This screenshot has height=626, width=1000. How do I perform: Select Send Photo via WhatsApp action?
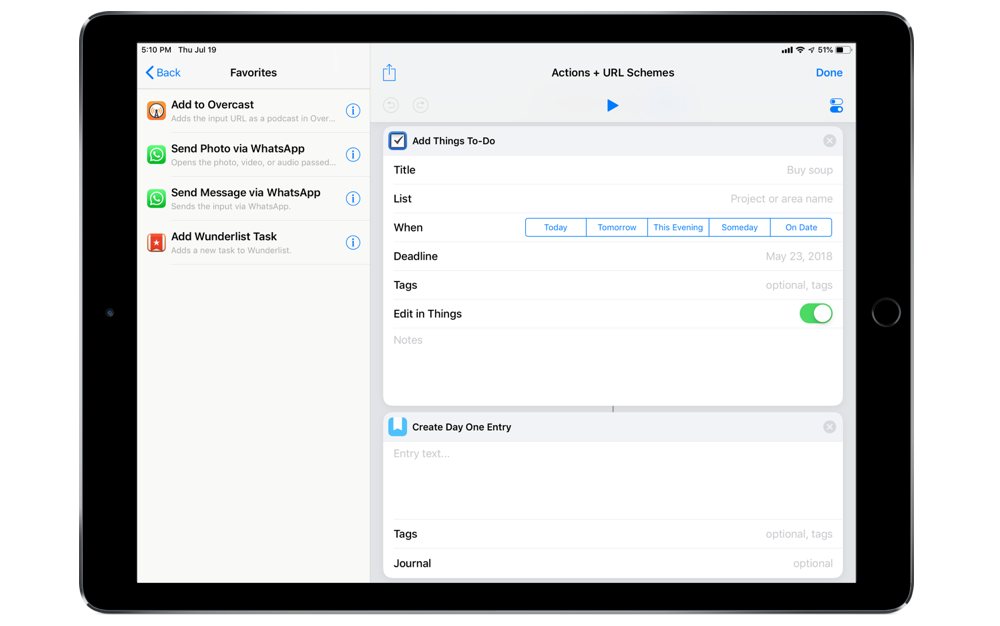tap(254, 154)
